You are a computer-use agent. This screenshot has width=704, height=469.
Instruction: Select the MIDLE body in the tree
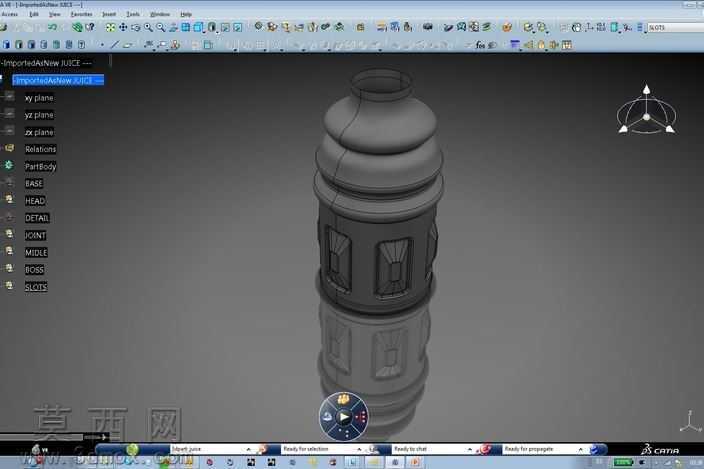coord(36,253)
